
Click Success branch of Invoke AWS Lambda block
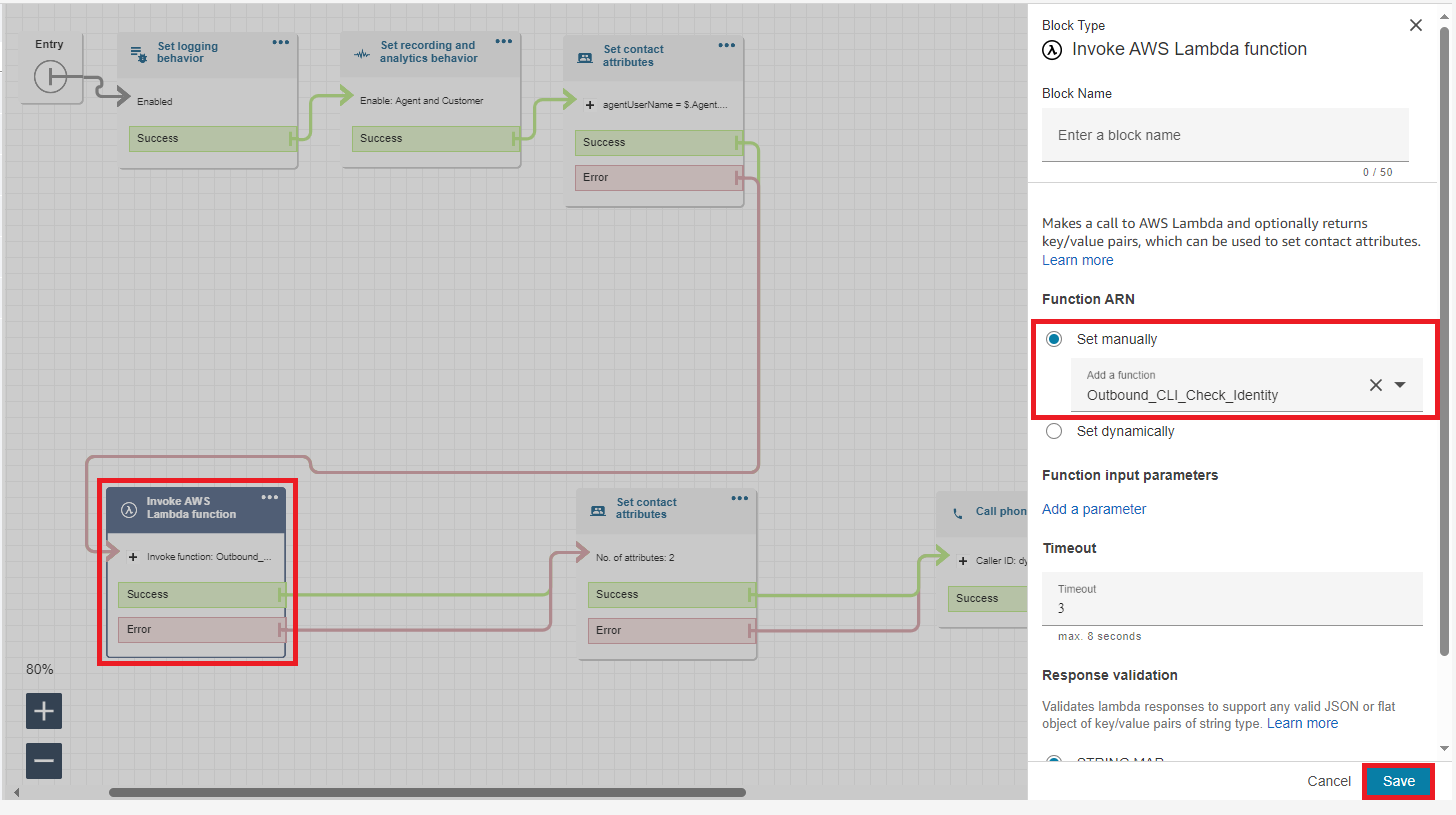point(200,594)
